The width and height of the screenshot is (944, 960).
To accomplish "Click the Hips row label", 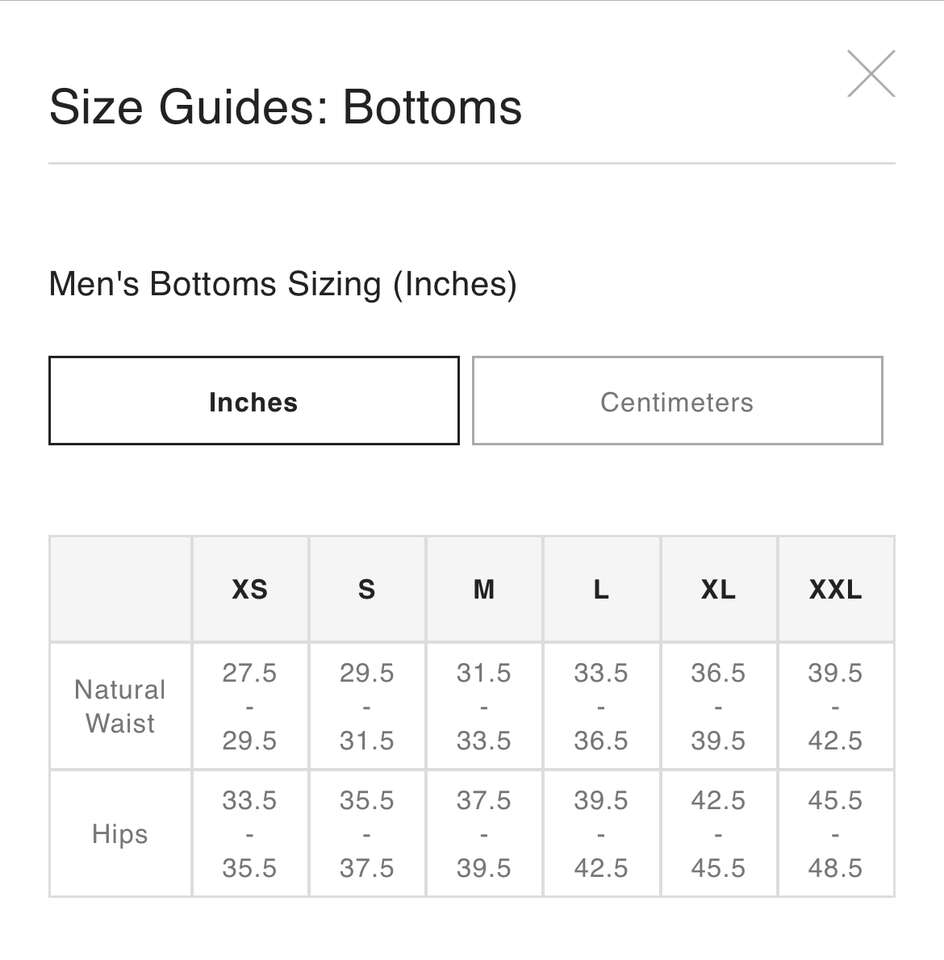I will [x=120, y=834].
